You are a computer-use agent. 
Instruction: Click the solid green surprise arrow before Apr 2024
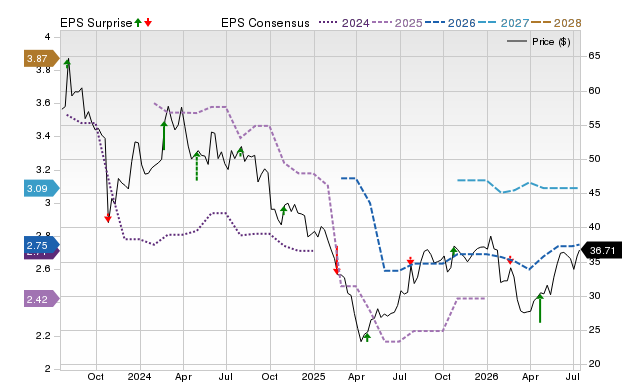[x=164, y=135]
